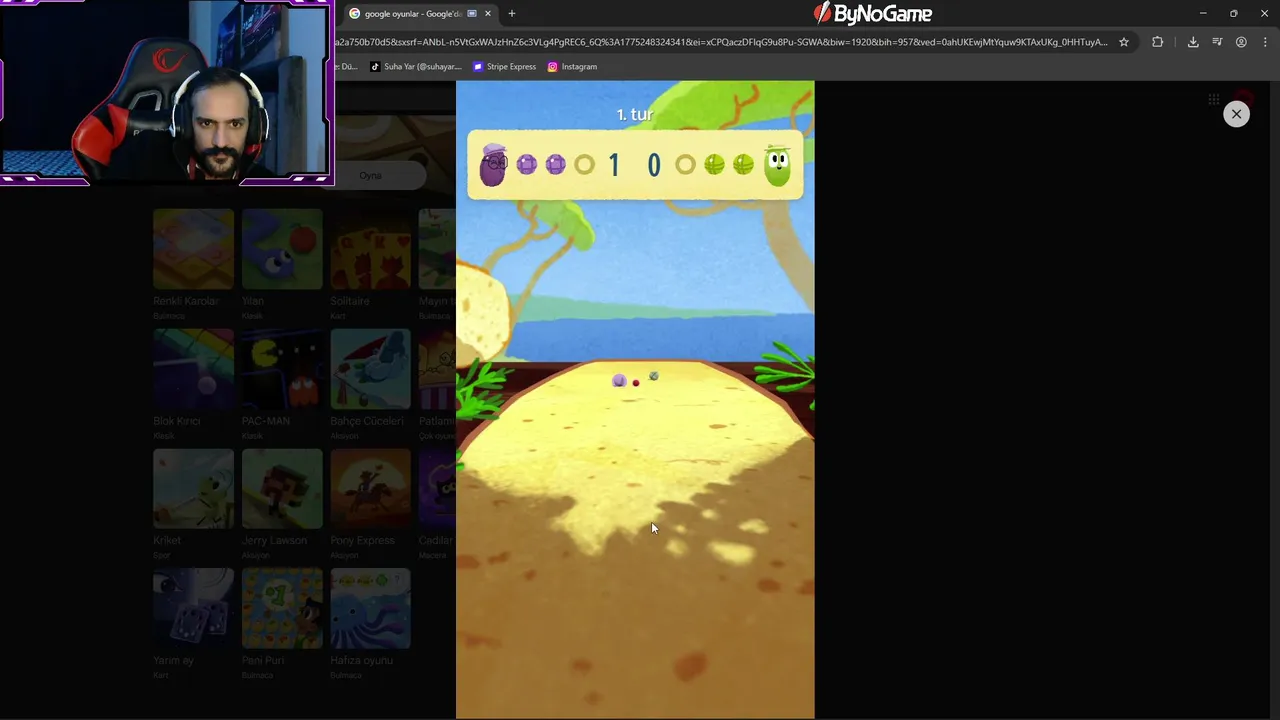Open the Pani Puri game thumbnail
Screen dimensions: 1280x720
(282, 609)
